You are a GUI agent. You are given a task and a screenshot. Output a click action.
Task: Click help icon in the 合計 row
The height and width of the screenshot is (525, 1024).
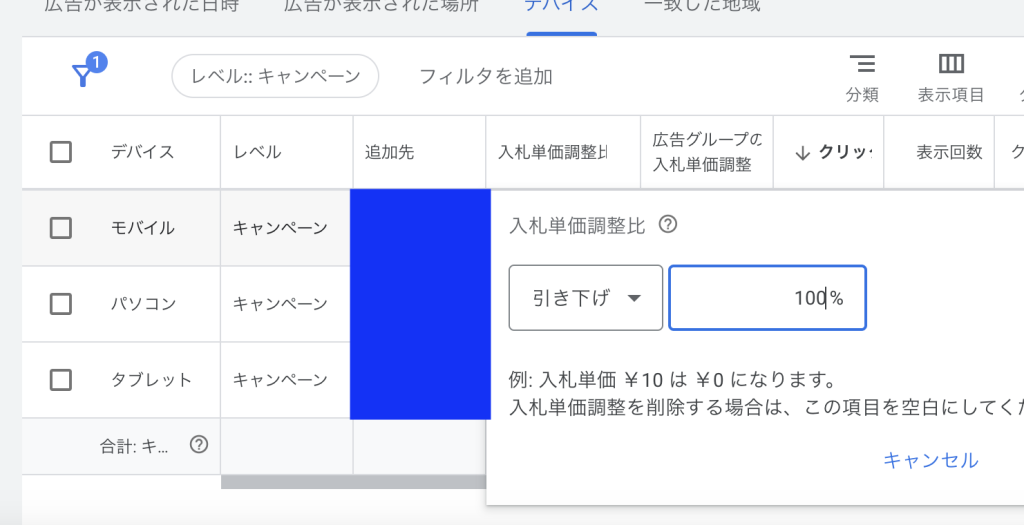coord(199,445)
